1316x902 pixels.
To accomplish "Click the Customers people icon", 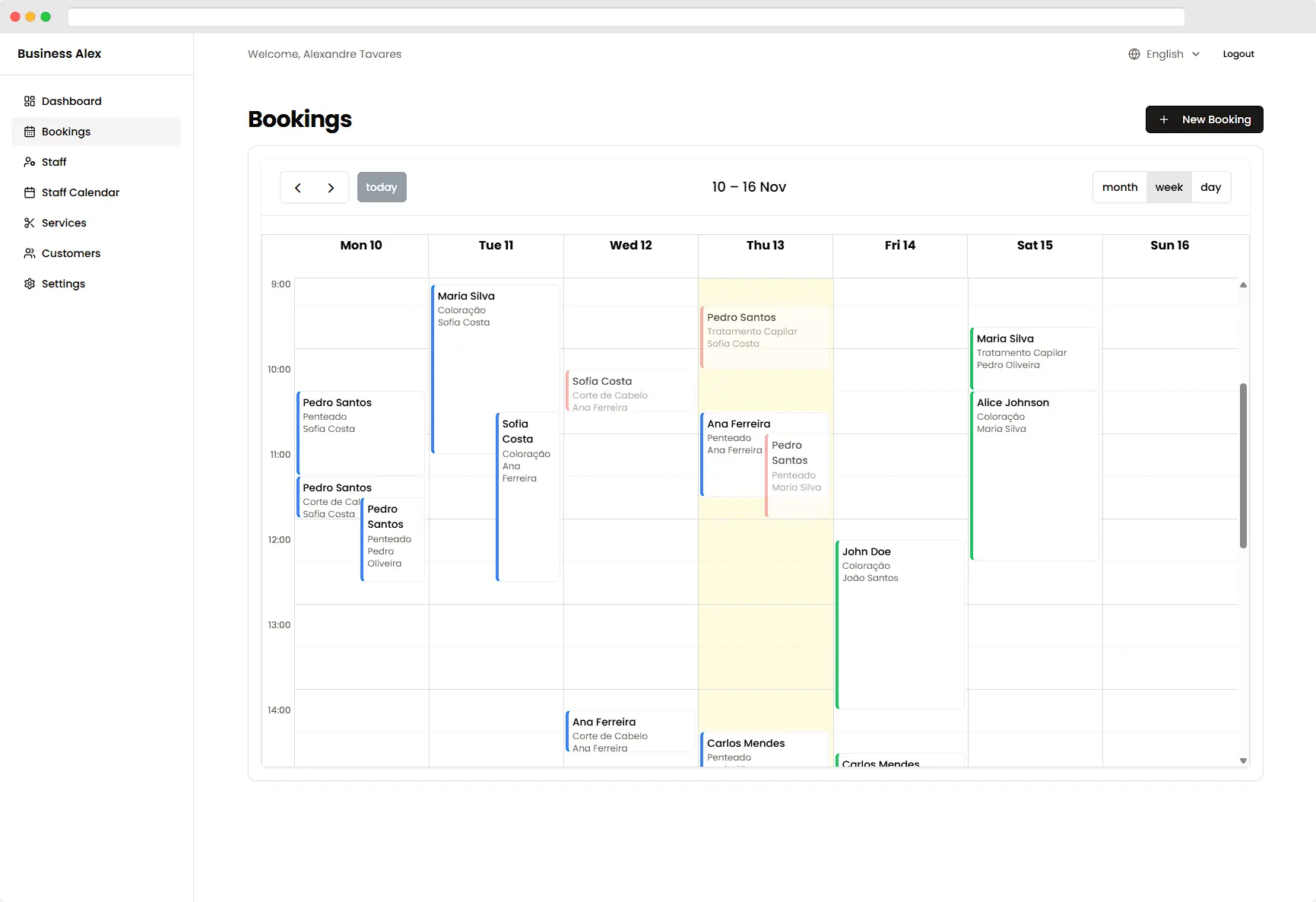I will click(30, 253).
